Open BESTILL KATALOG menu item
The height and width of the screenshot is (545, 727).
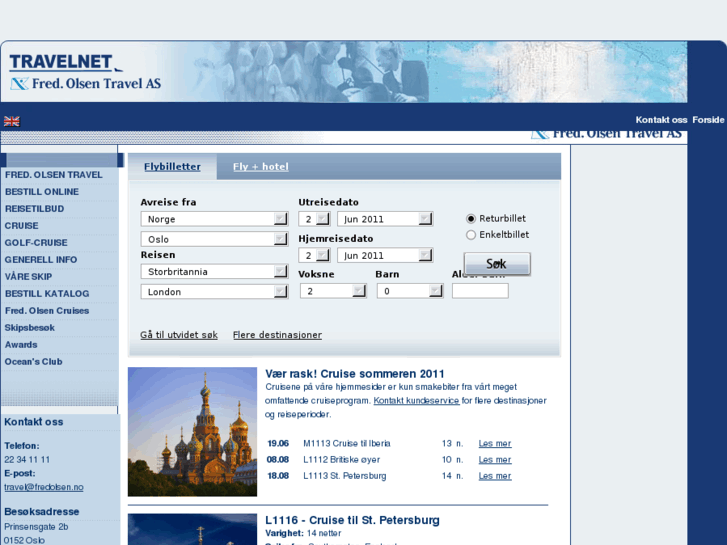47,294
